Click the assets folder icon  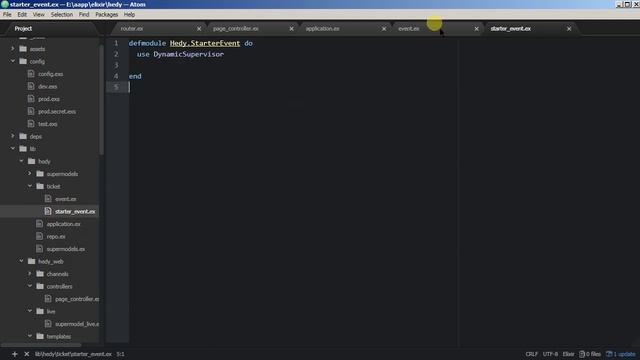click(x=23, y=49)
